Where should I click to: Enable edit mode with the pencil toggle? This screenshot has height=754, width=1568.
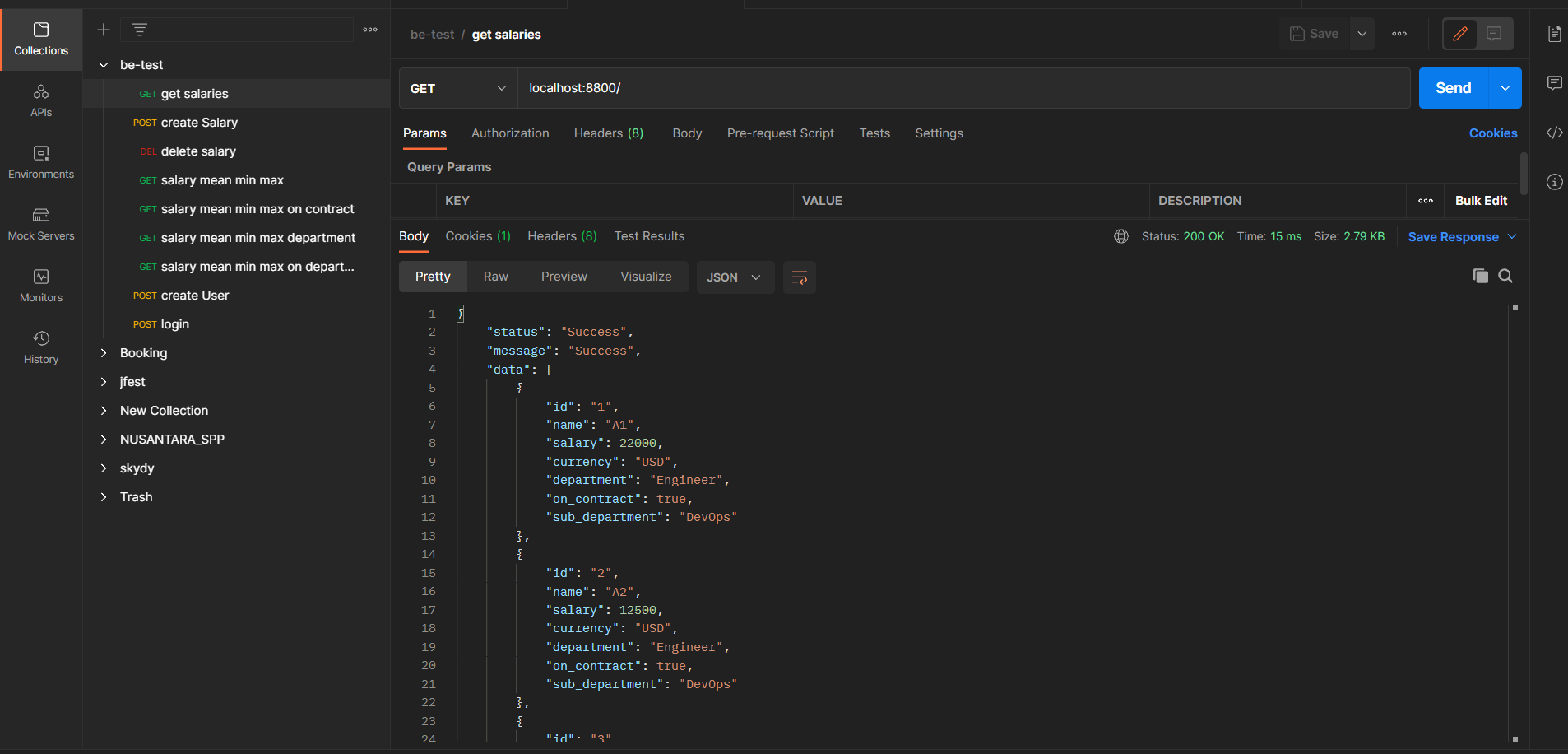point(1460,34)
